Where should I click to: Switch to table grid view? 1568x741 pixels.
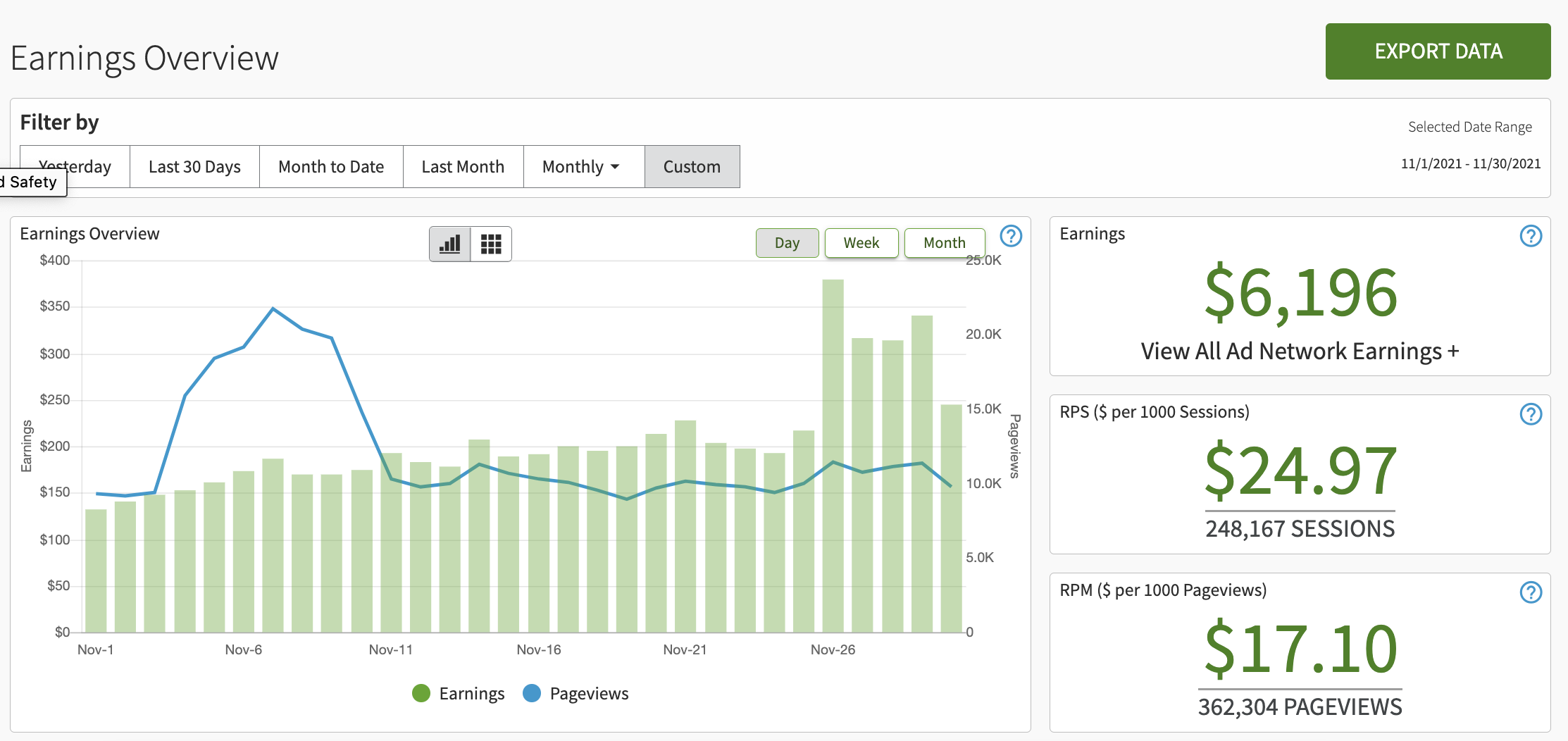pos(491,244)
